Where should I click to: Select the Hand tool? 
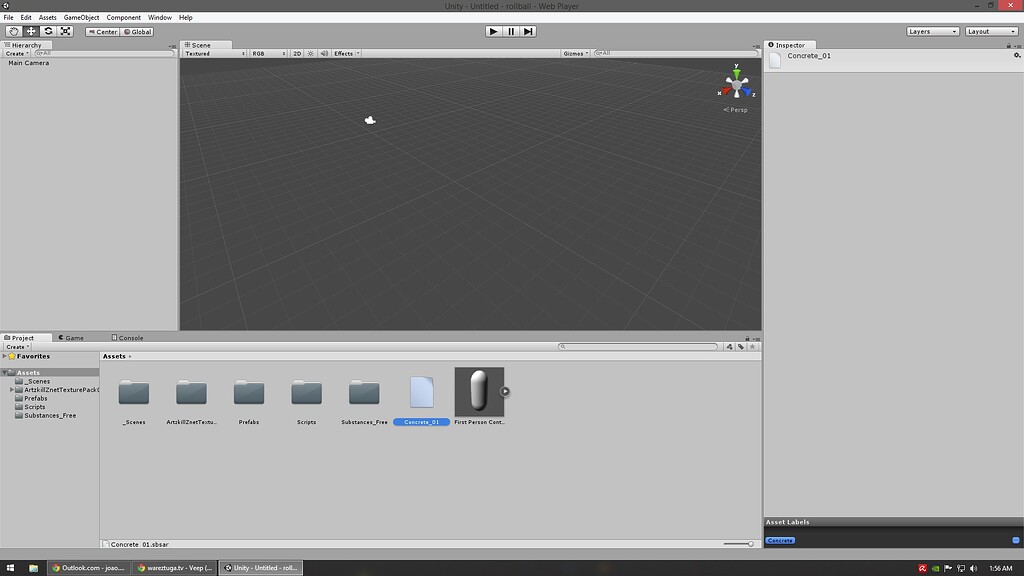12,31
